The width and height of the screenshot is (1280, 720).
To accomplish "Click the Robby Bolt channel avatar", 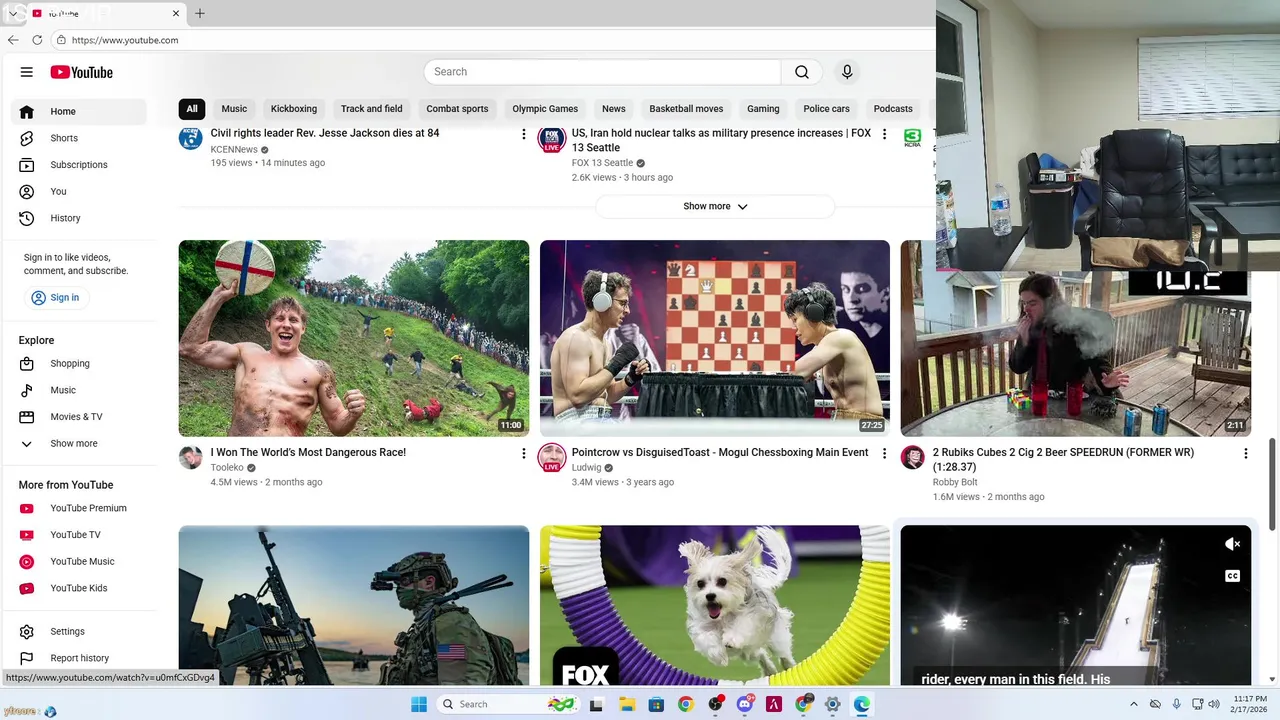I will coord(912,458).
